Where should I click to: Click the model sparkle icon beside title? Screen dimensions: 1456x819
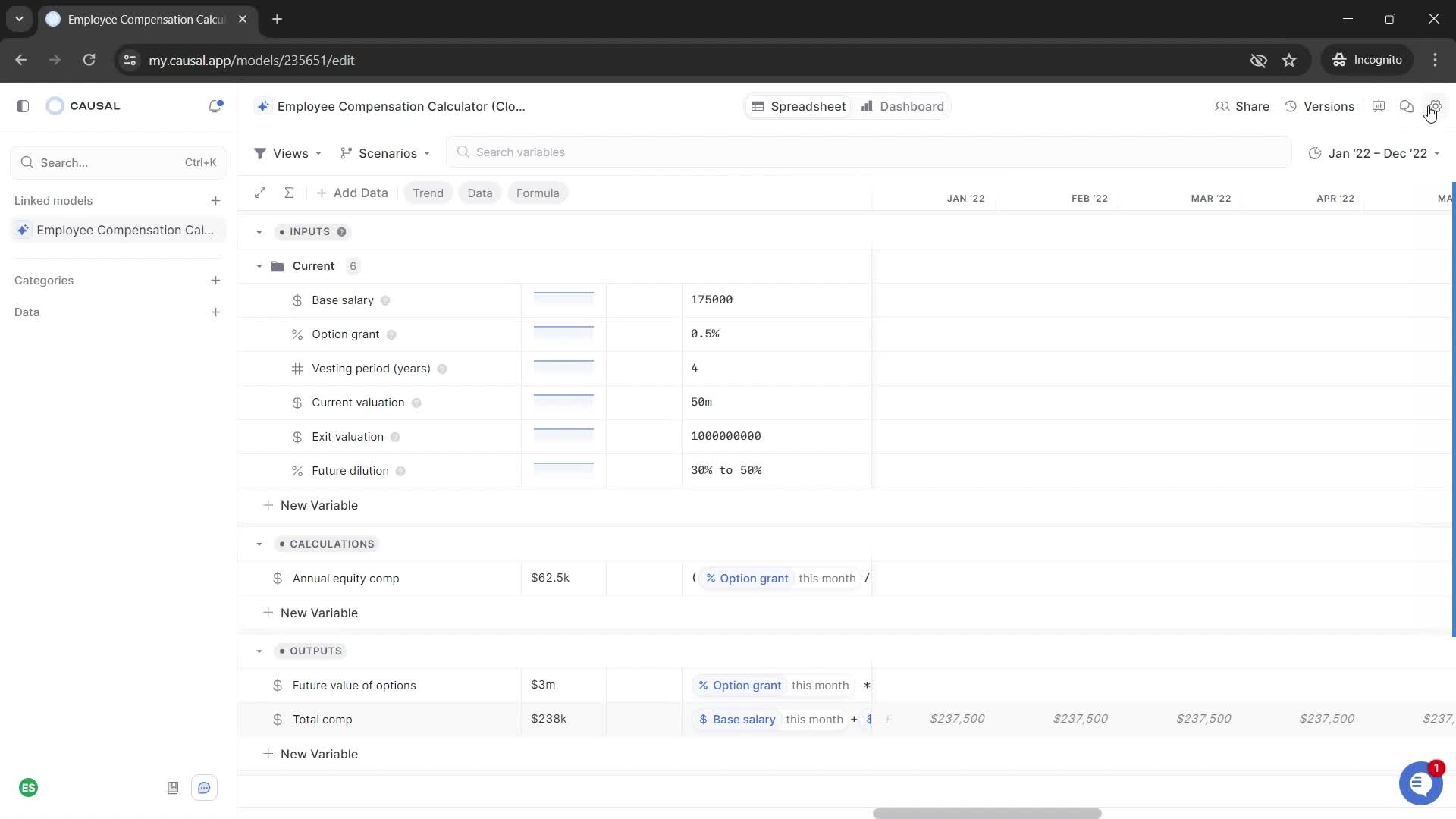pyautogui.click(x=262, y=106)
